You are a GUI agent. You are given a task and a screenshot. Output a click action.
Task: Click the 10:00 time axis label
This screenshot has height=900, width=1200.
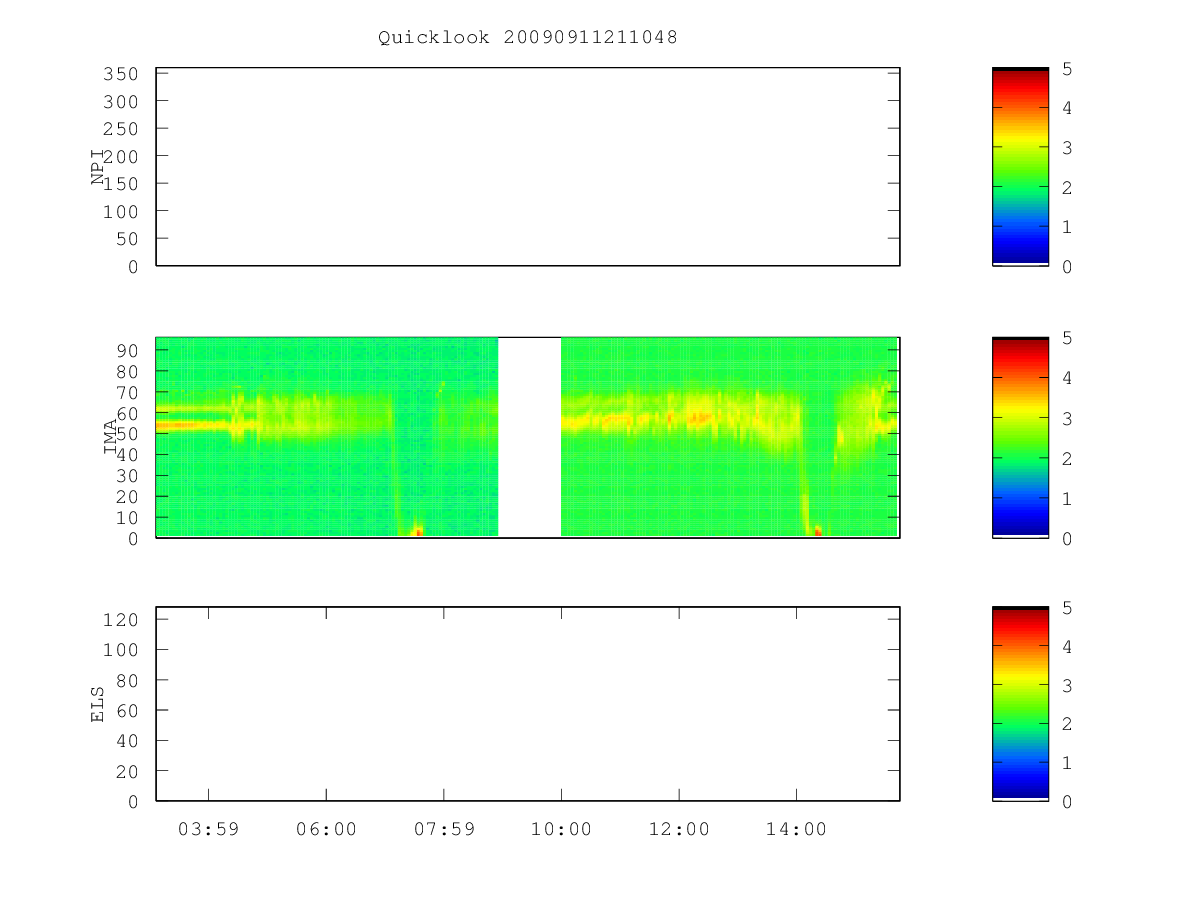click(561, 829)
